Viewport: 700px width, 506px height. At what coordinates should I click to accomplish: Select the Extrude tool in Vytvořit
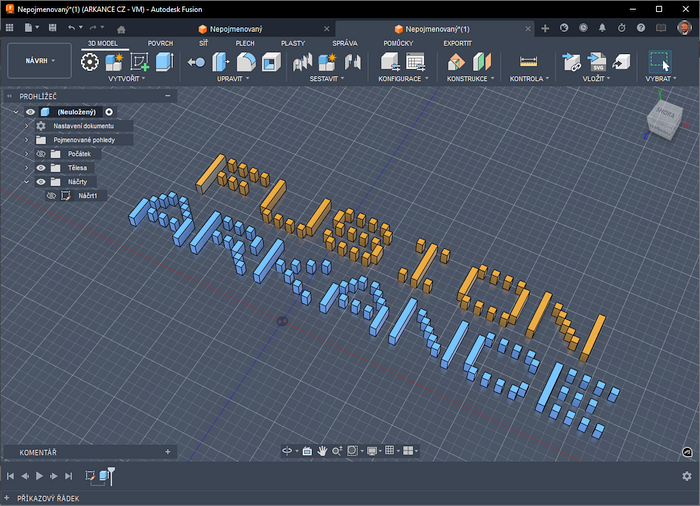pyautogui.click(x=164, y=62)
